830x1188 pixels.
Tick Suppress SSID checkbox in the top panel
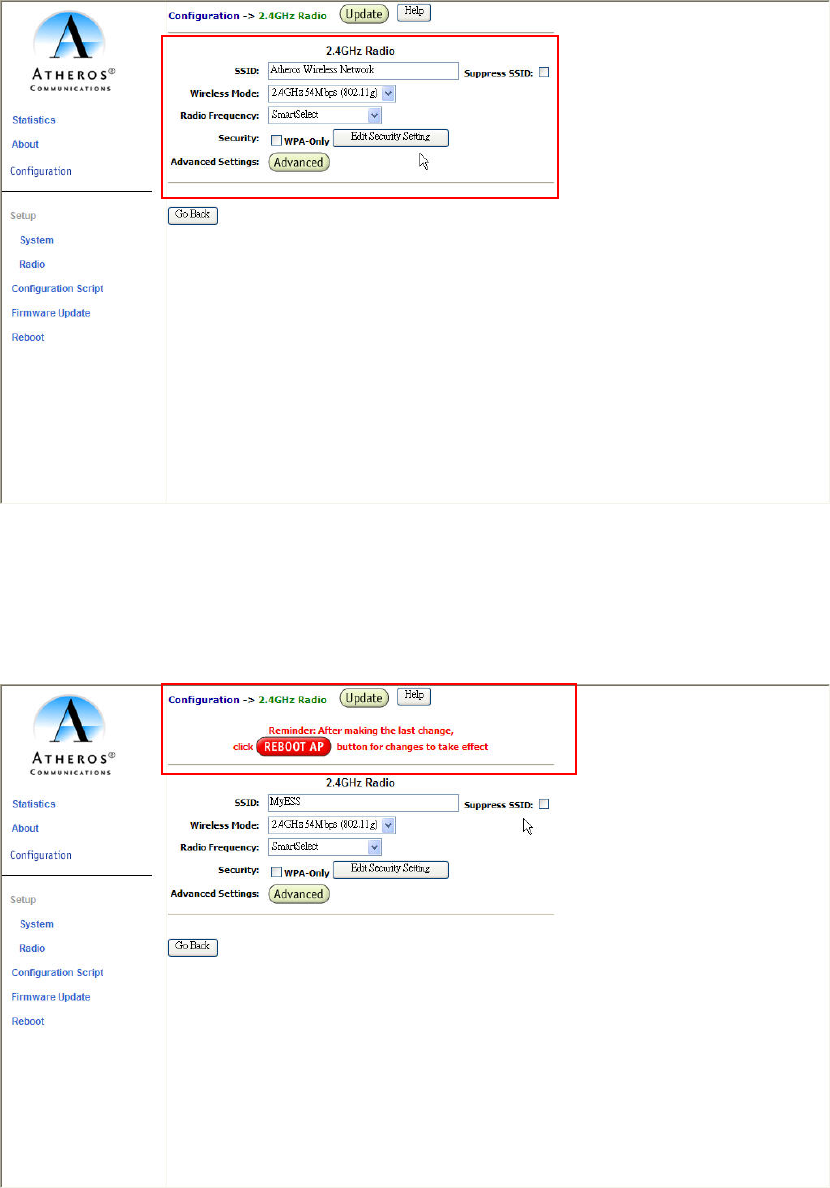(544, 73)
